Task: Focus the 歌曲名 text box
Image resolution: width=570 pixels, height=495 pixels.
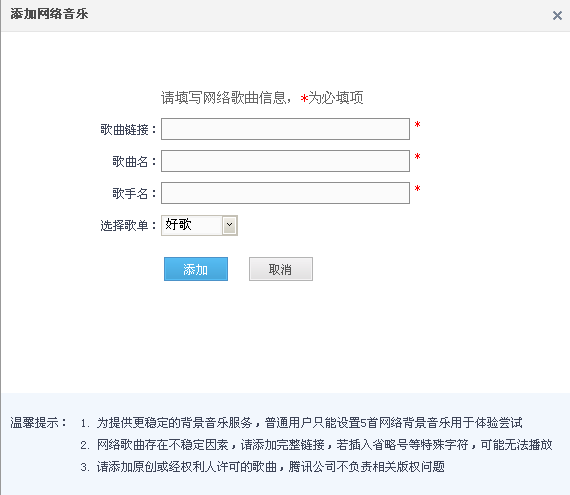Action: pyautogui.click(x=285, y=161)
